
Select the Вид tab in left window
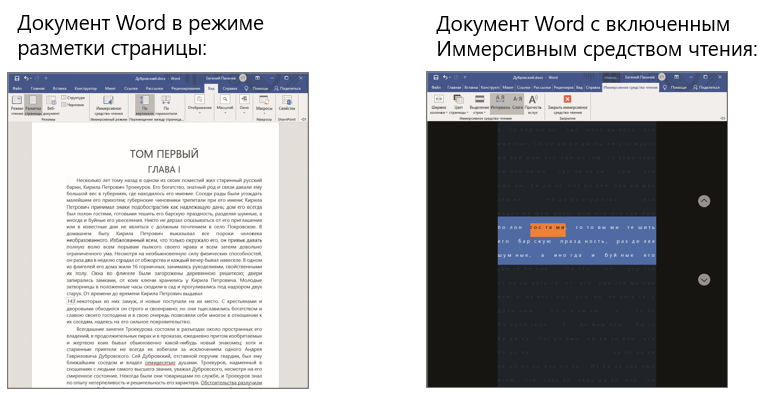click(211, 89)
